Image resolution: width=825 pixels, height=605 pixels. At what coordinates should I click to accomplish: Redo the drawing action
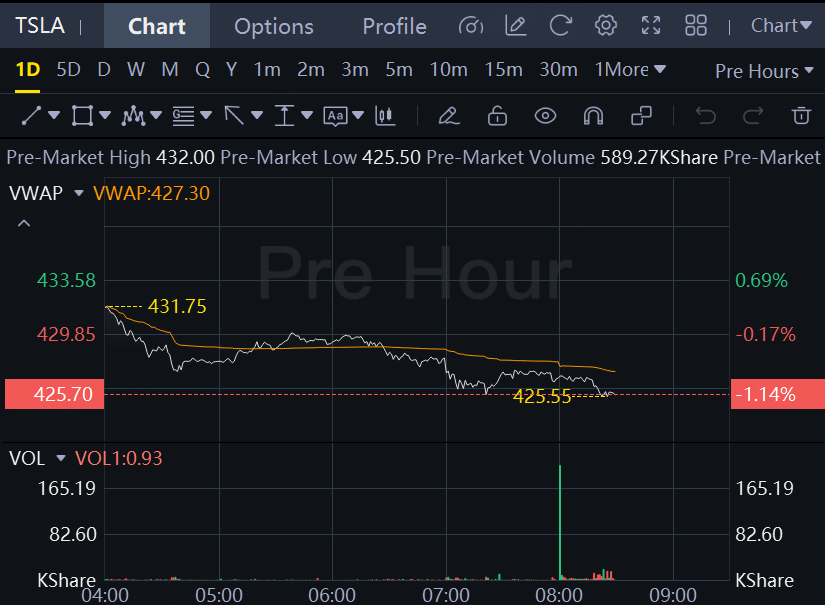point(753,116)
